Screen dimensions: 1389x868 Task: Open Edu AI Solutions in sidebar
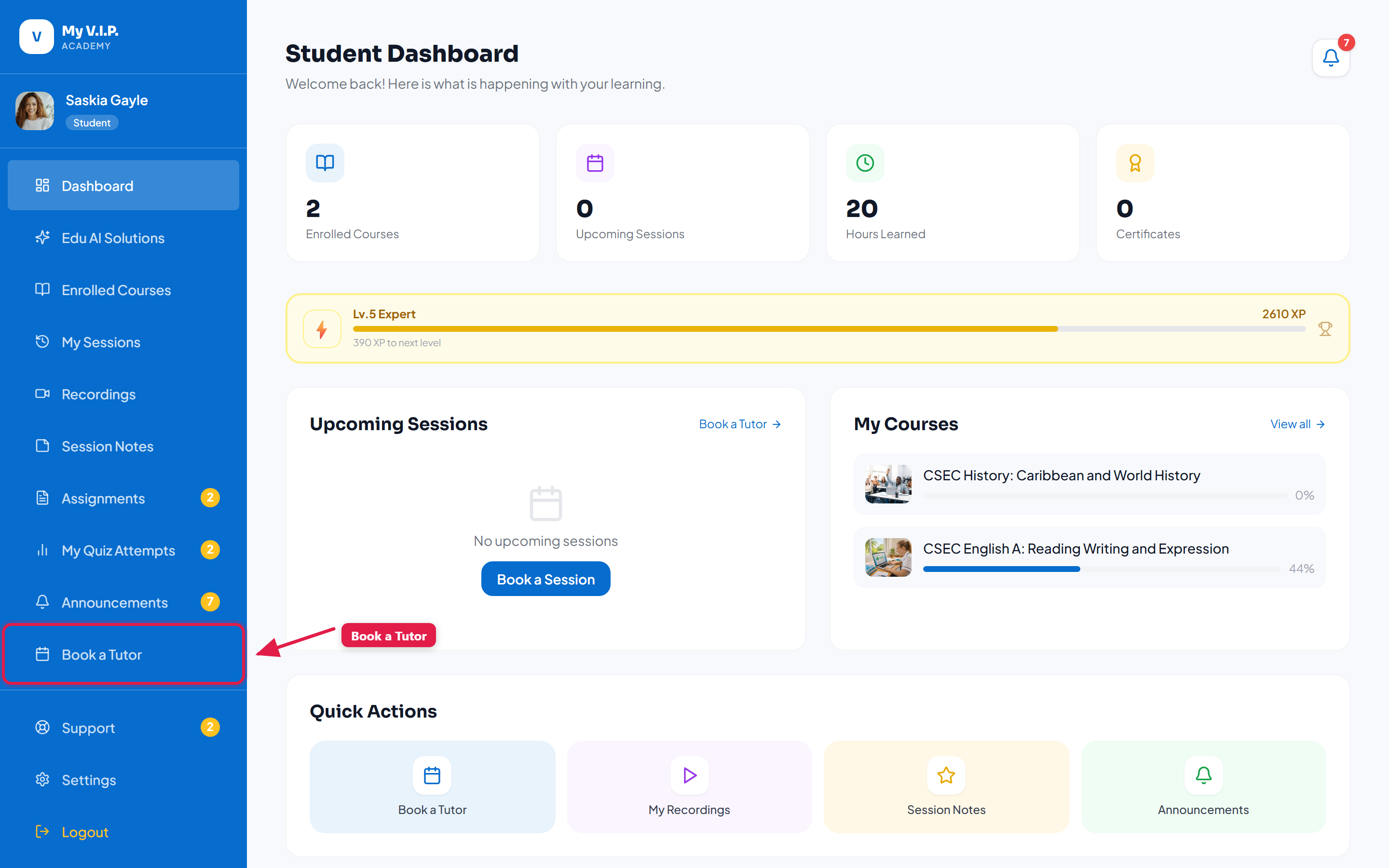tap(123, 238)
